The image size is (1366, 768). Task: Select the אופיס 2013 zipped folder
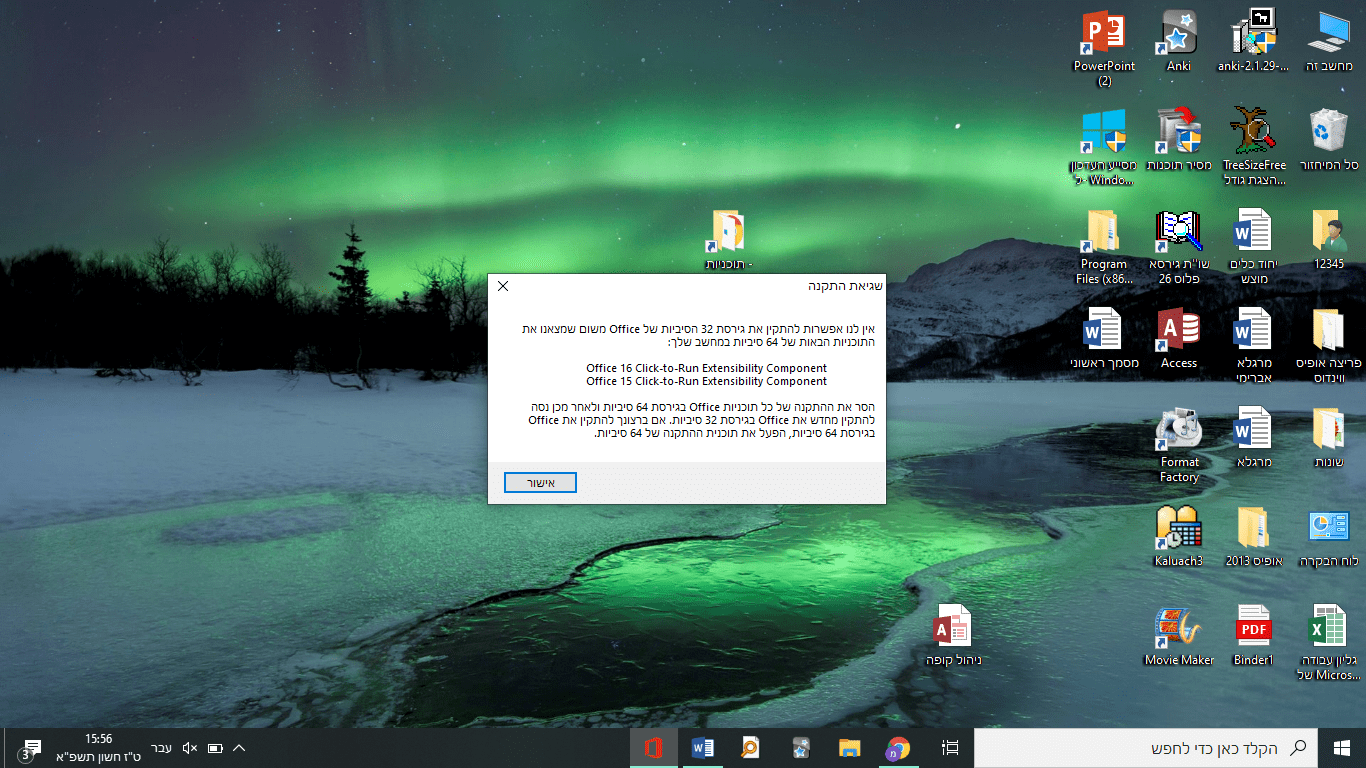[x=1253, y=537]
